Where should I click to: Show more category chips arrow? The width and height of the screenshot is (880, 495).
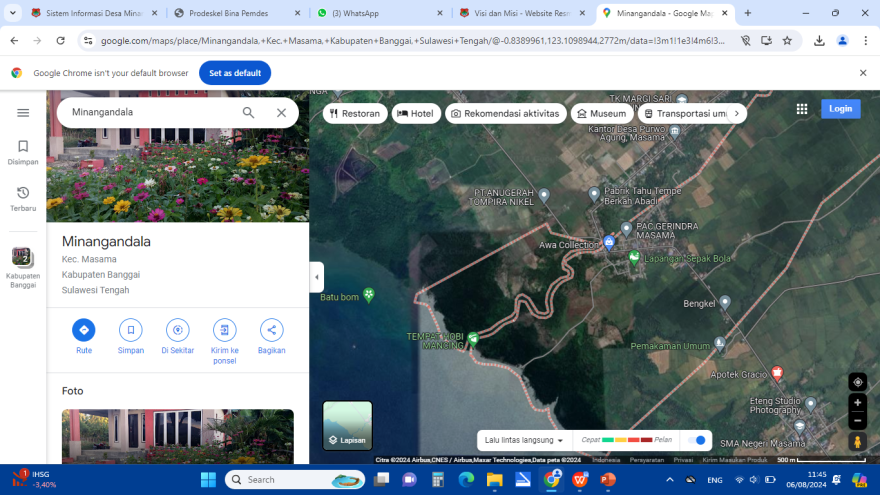coord(737,113)
